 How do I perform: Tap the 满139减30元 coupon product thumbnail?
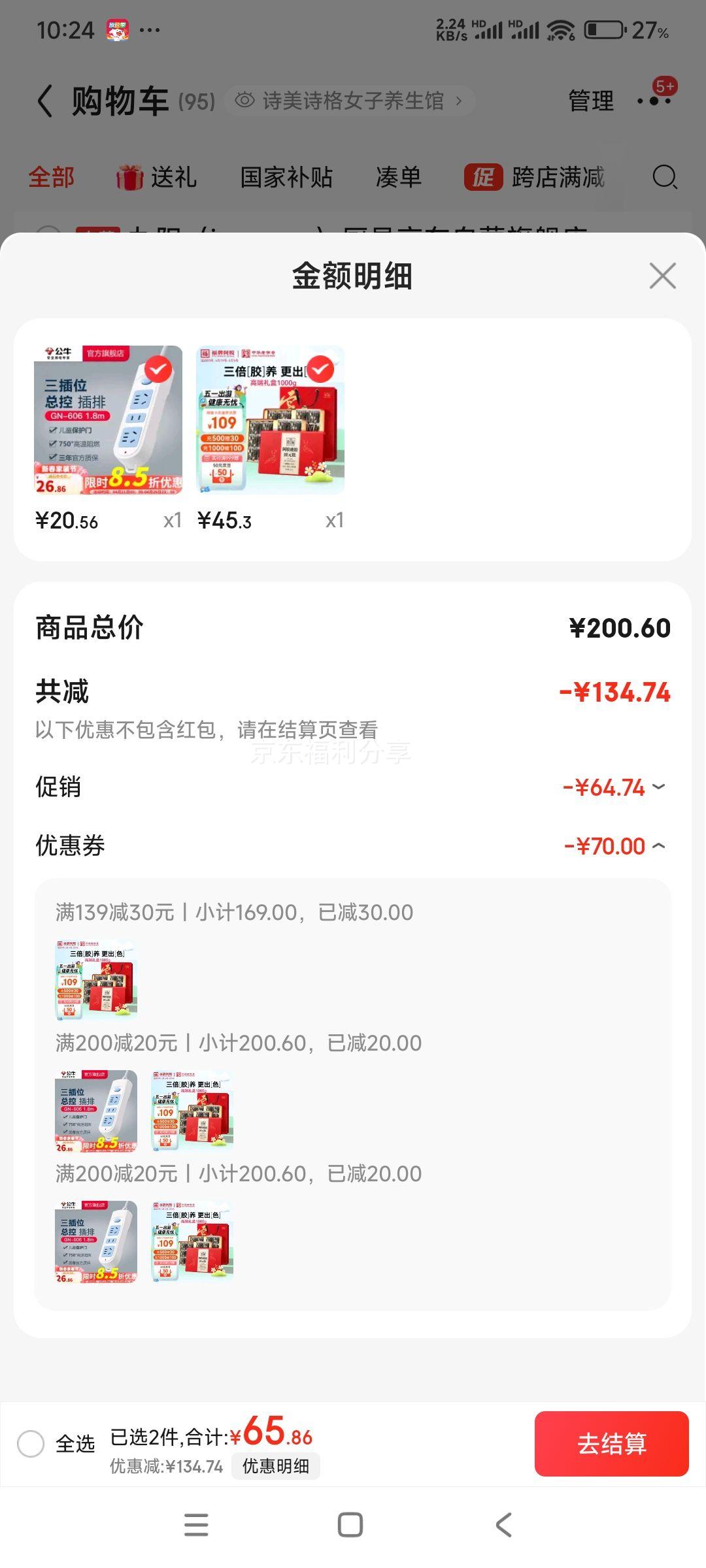(96, 980)
